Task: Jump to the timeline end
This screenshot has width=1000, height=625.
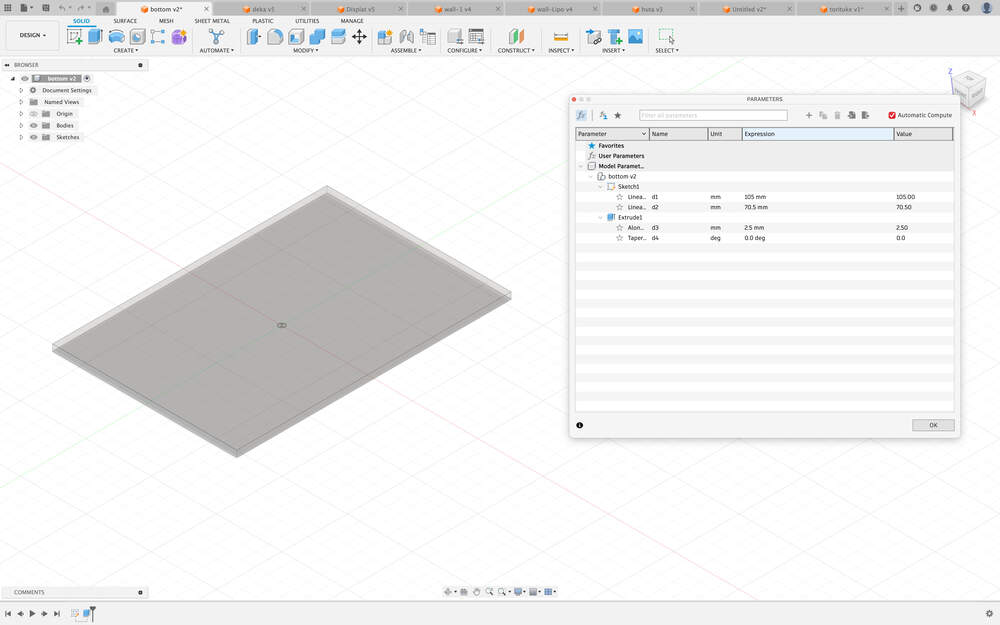Action: click(x=57, y=614)
